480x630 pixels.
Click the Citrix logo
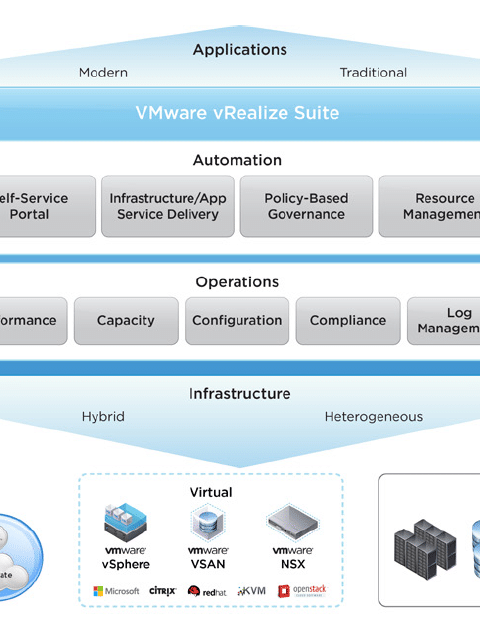coord(162,591)
